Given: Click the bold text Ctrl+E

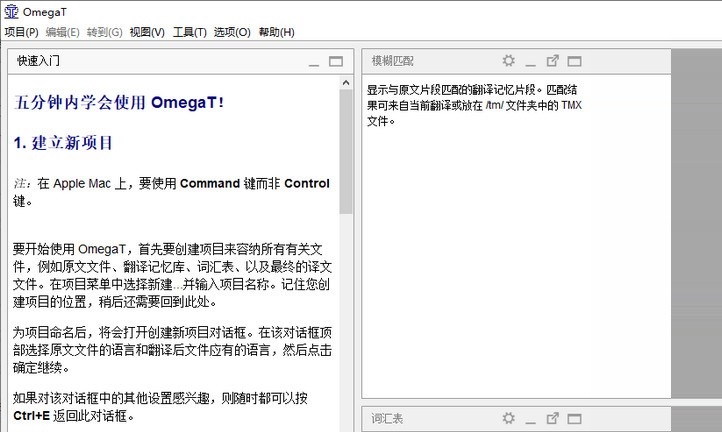Looking at the screenshot, I should [31, 416].
